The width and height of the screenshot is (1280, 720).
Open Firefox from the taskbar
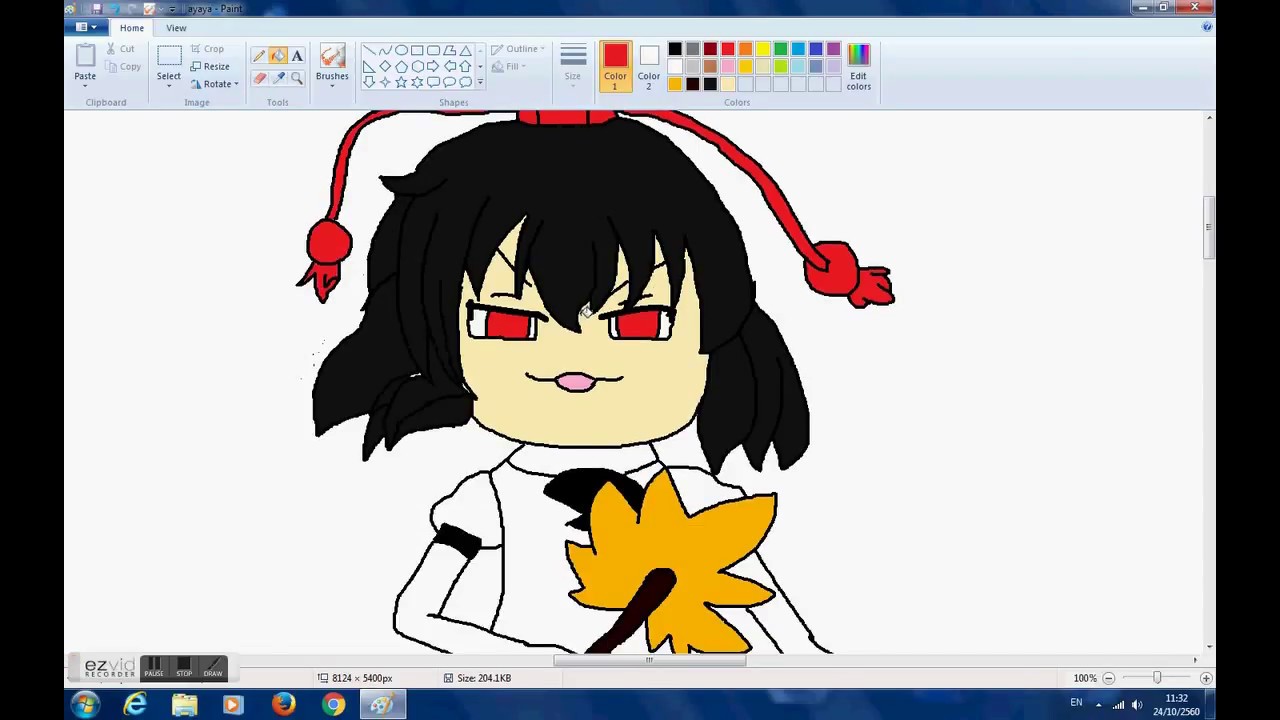point(283,705)
